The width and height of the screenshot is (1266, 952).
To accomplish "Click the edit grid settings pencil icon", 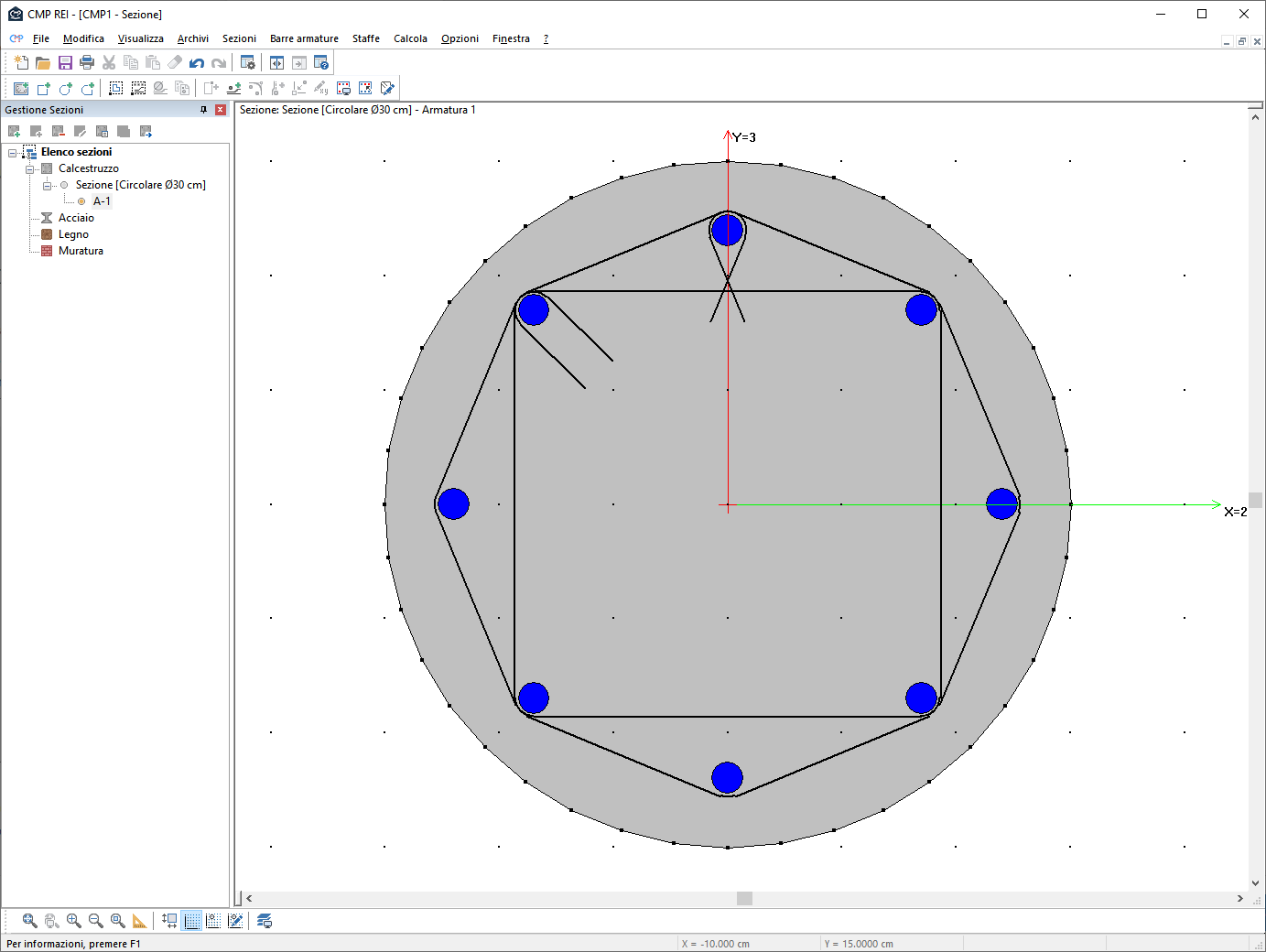I will pos(235,921).
